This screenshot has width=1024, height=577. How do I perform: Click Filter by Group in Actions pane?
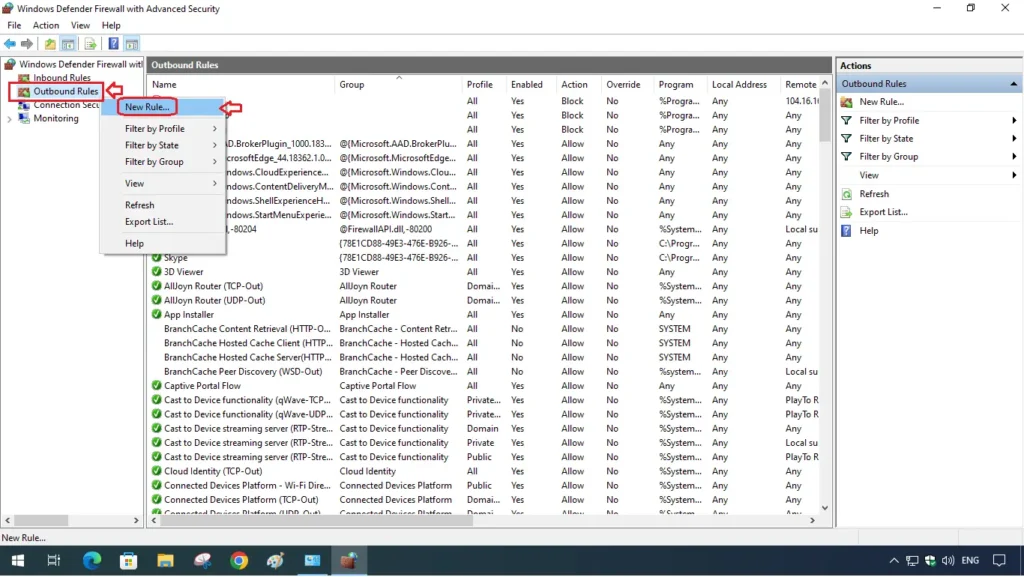point(888,157)
